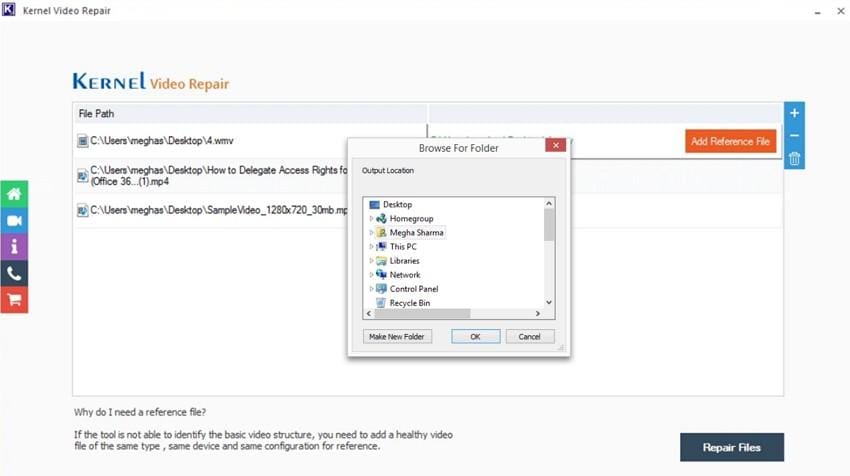
Task: Click folder tree scroll down arrow
Action: click(x=549, y=303)
